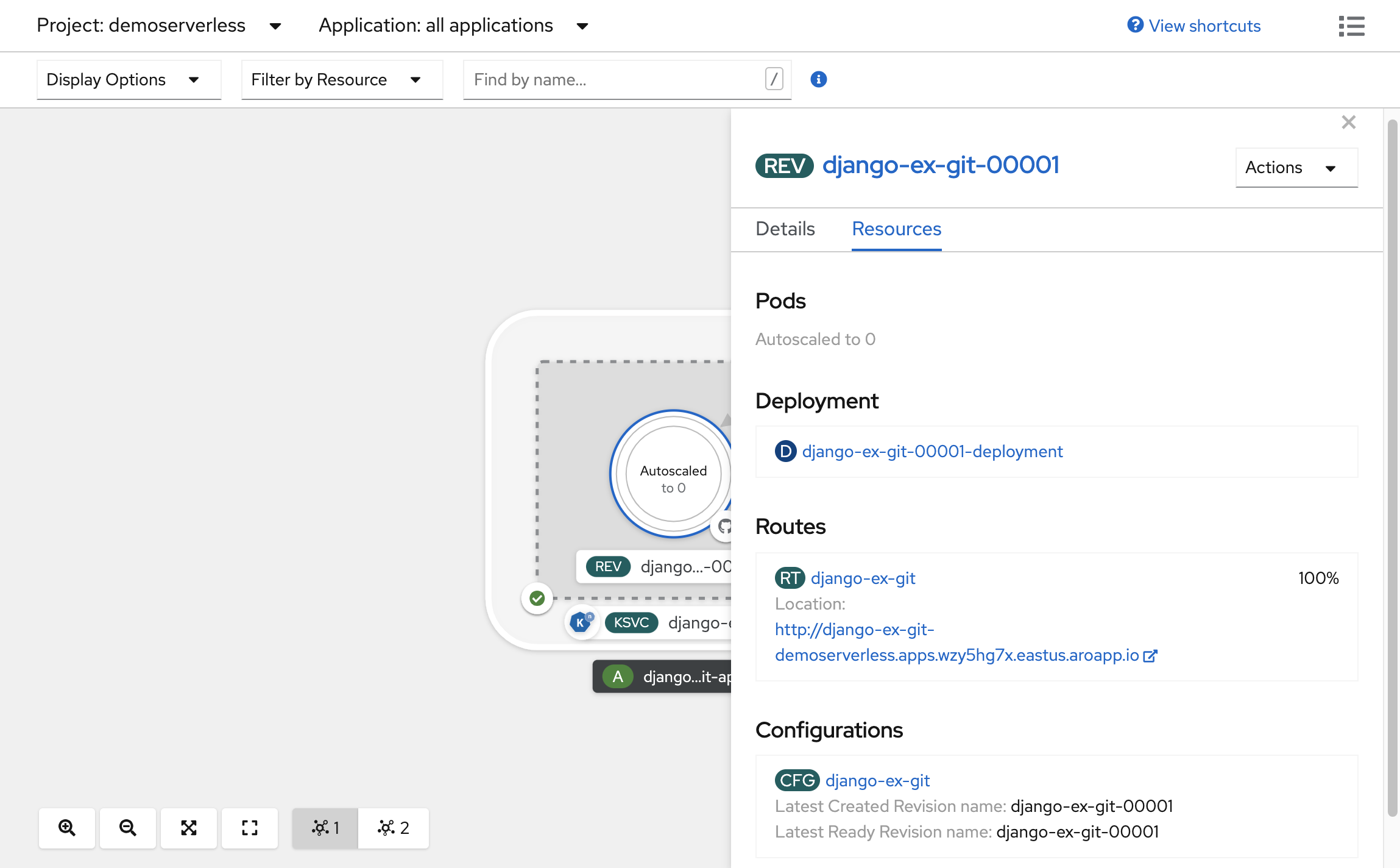Viewport: 1400px width, 868px height.
Task: Expand the Actions dropdown menu
Action: [1293, 167]
